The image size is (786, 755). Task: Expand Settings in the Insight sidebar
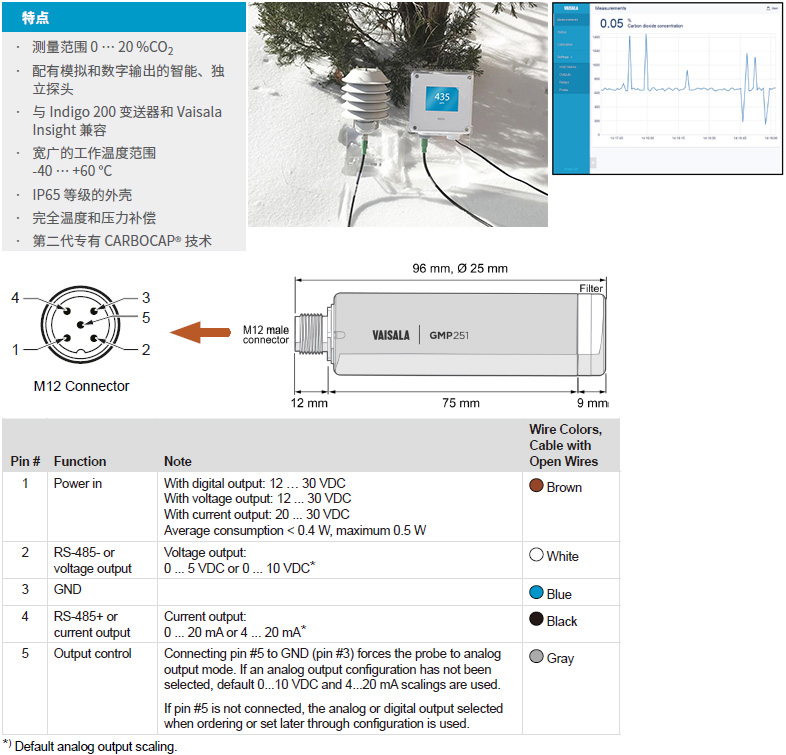564,57
